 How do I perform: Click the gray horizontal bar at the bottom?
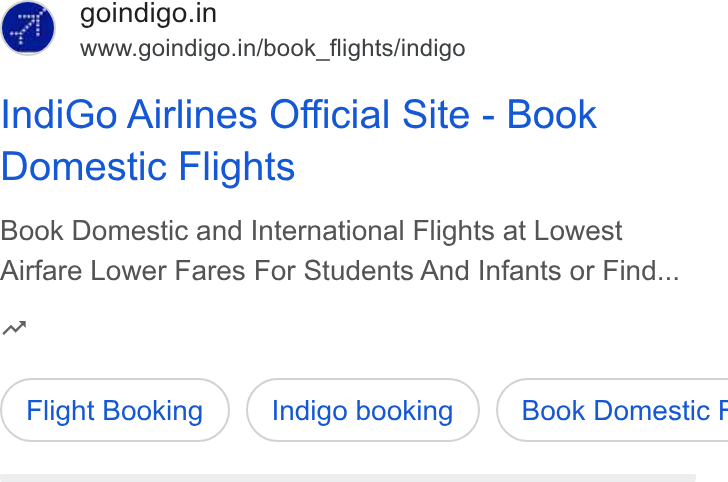348,478
